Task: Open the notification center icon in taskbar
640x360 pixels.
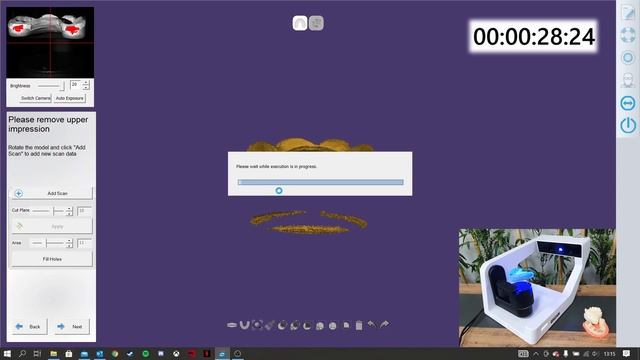Action: [x=627, y=353]
